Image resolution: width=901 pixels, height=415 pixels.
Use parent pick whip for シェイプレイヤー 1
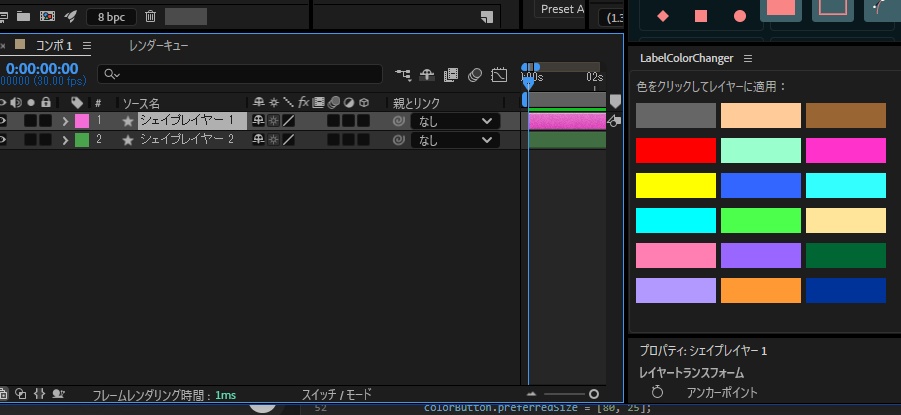(398, 121)
